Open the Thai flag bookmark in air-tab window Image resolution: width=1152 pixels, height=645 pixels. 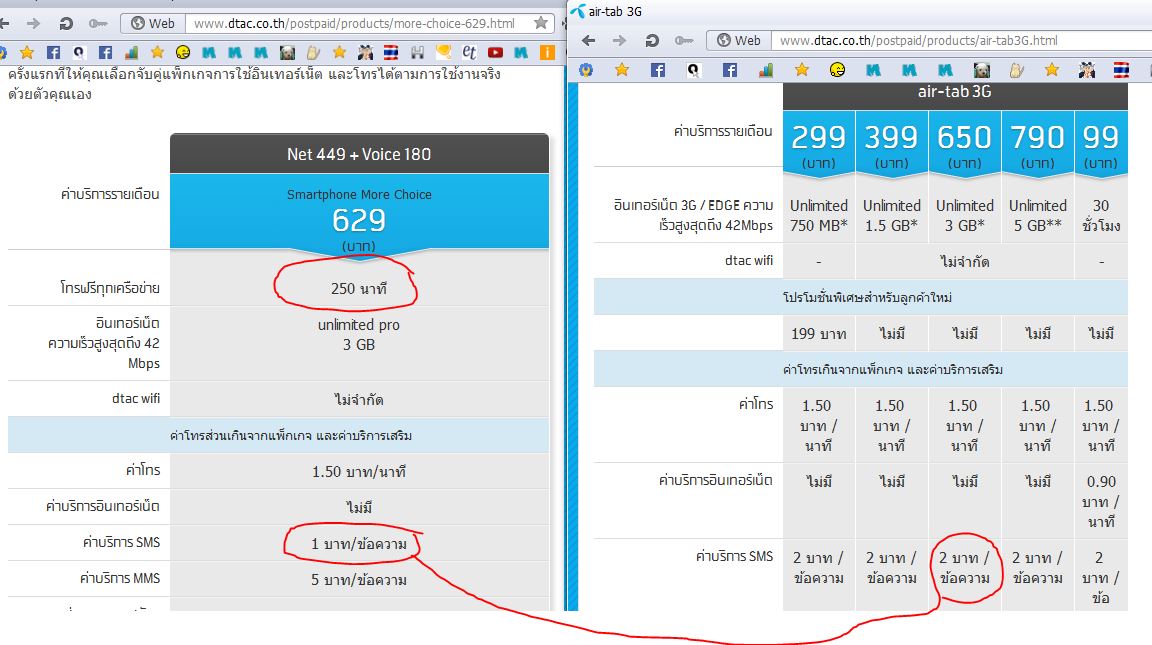click(x=1121, y=70)
